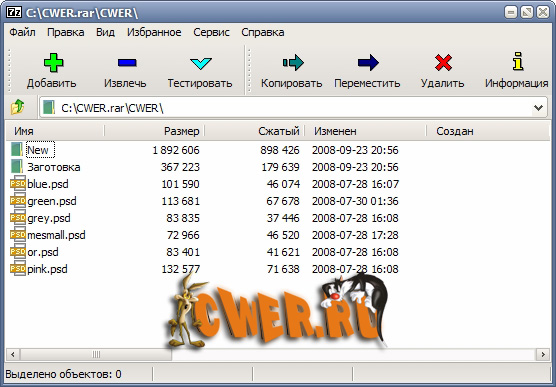Open the Сервис menu
This screenshot has height=387, width=556.
coord(211,32)
